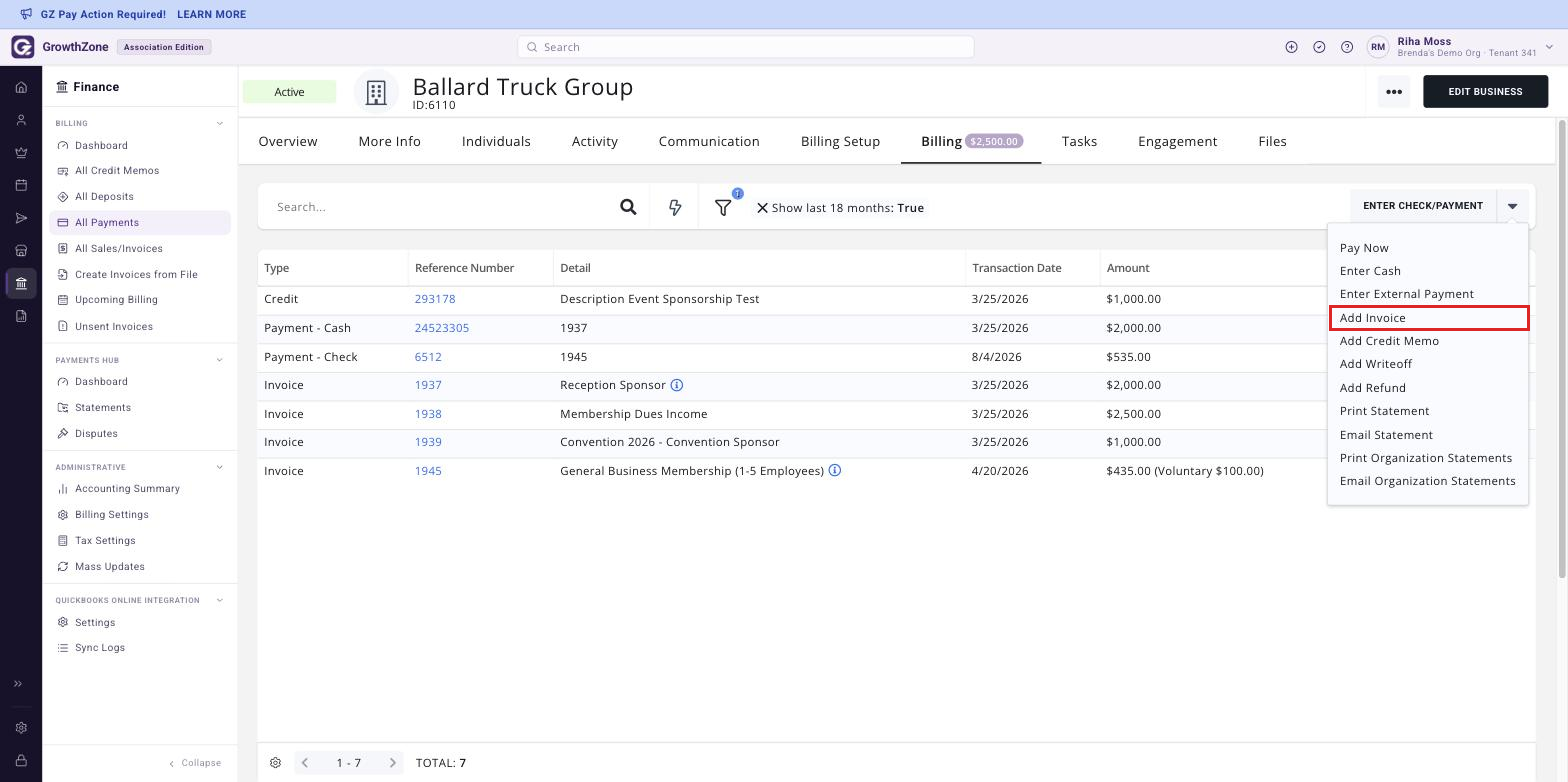
Task: Open the Engagement tab
Action: click(1177, 141)
